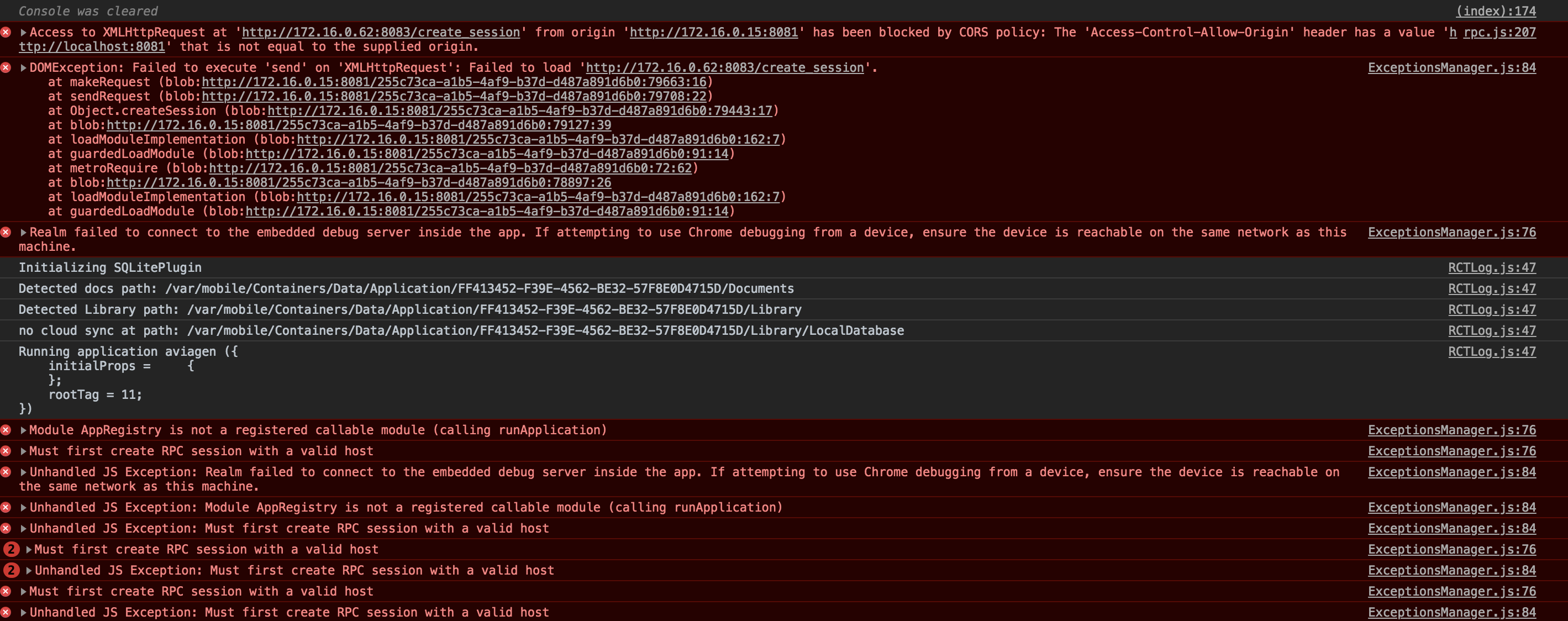Click the error icon beside the Realm debug server error
Image resolution: width=1568 pixels, height=621 pixels.
[7, 232]
